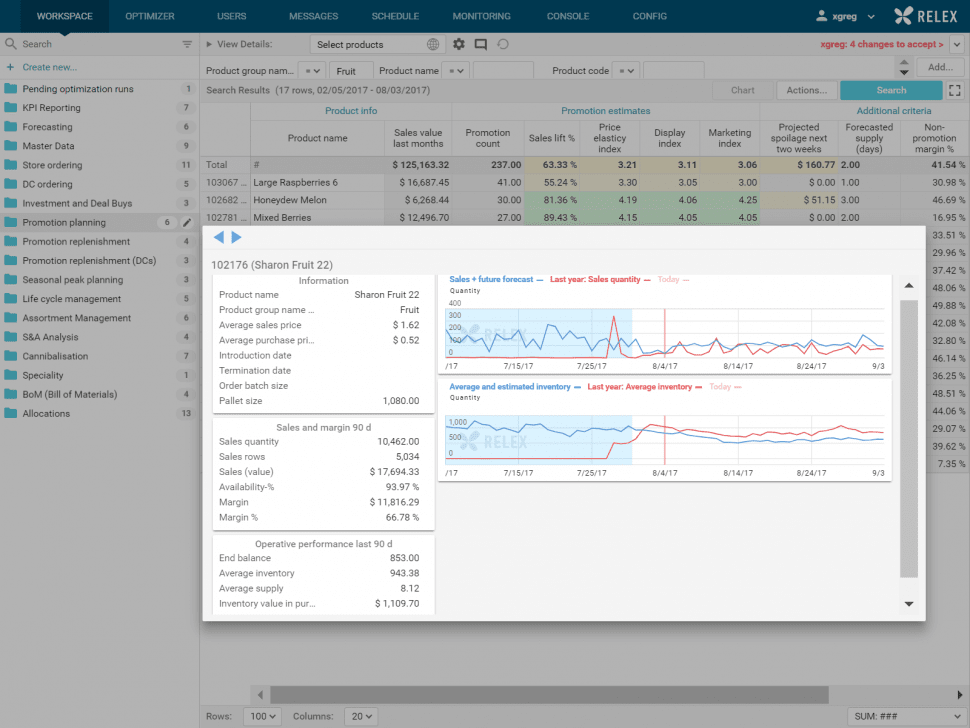Viewport: 970px width, 728px height.
Task: Click the magnifier icon in the sidebar search
Action: coord(10,44)
